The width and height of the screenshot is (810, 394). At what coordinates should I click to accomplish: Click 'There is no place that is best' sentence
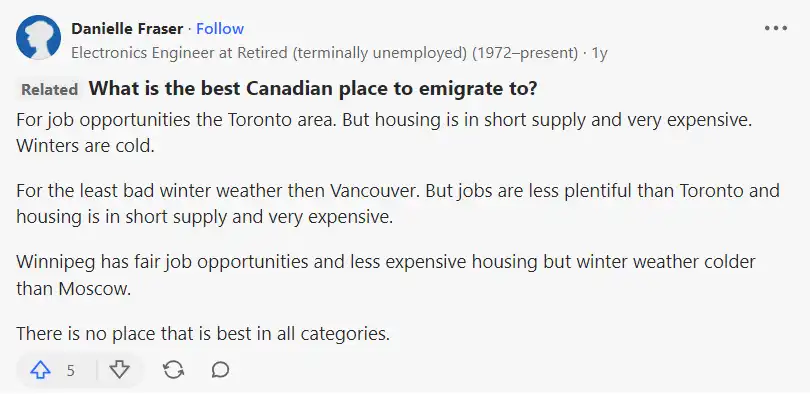[x=203, y=334]
